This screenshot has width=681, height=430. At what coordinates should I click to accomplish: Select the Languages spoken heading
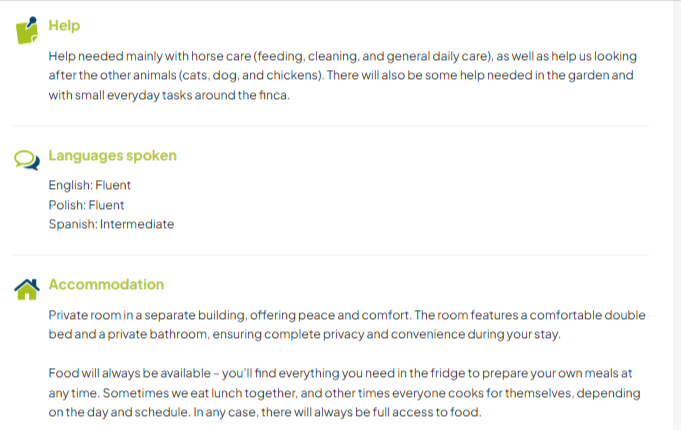tap(112, 156)
